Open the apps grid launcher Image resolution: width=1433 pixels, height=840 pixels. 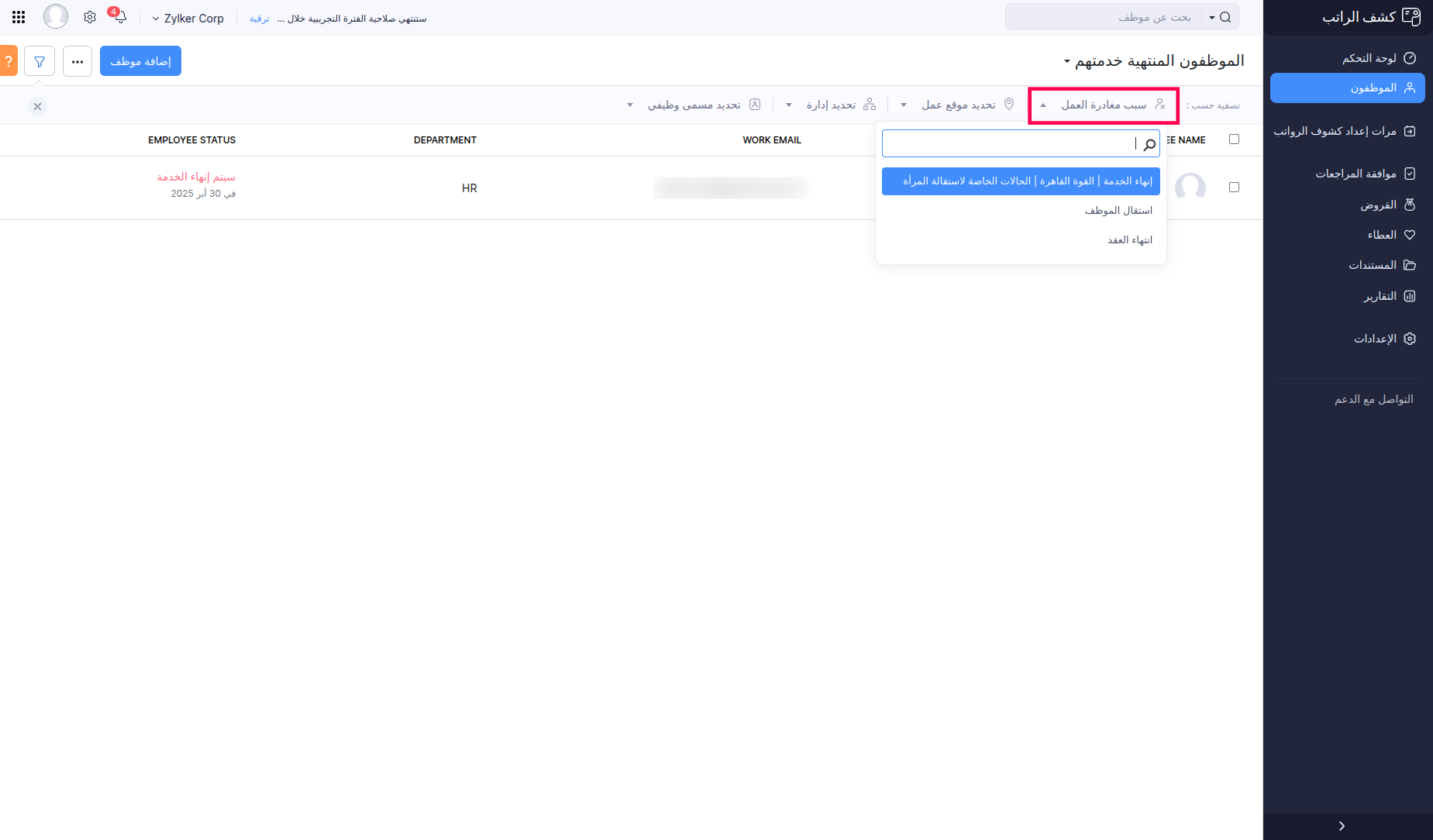pos(19,16)
